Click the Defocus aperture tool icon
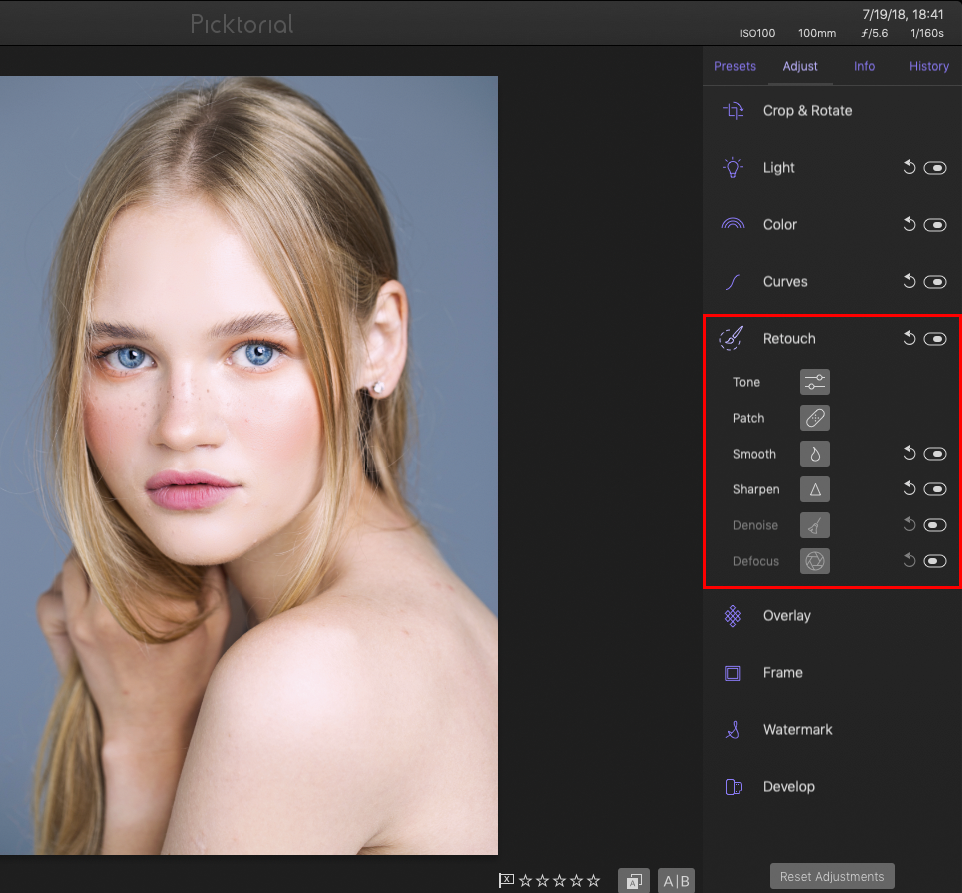 [x=814, y=561]
